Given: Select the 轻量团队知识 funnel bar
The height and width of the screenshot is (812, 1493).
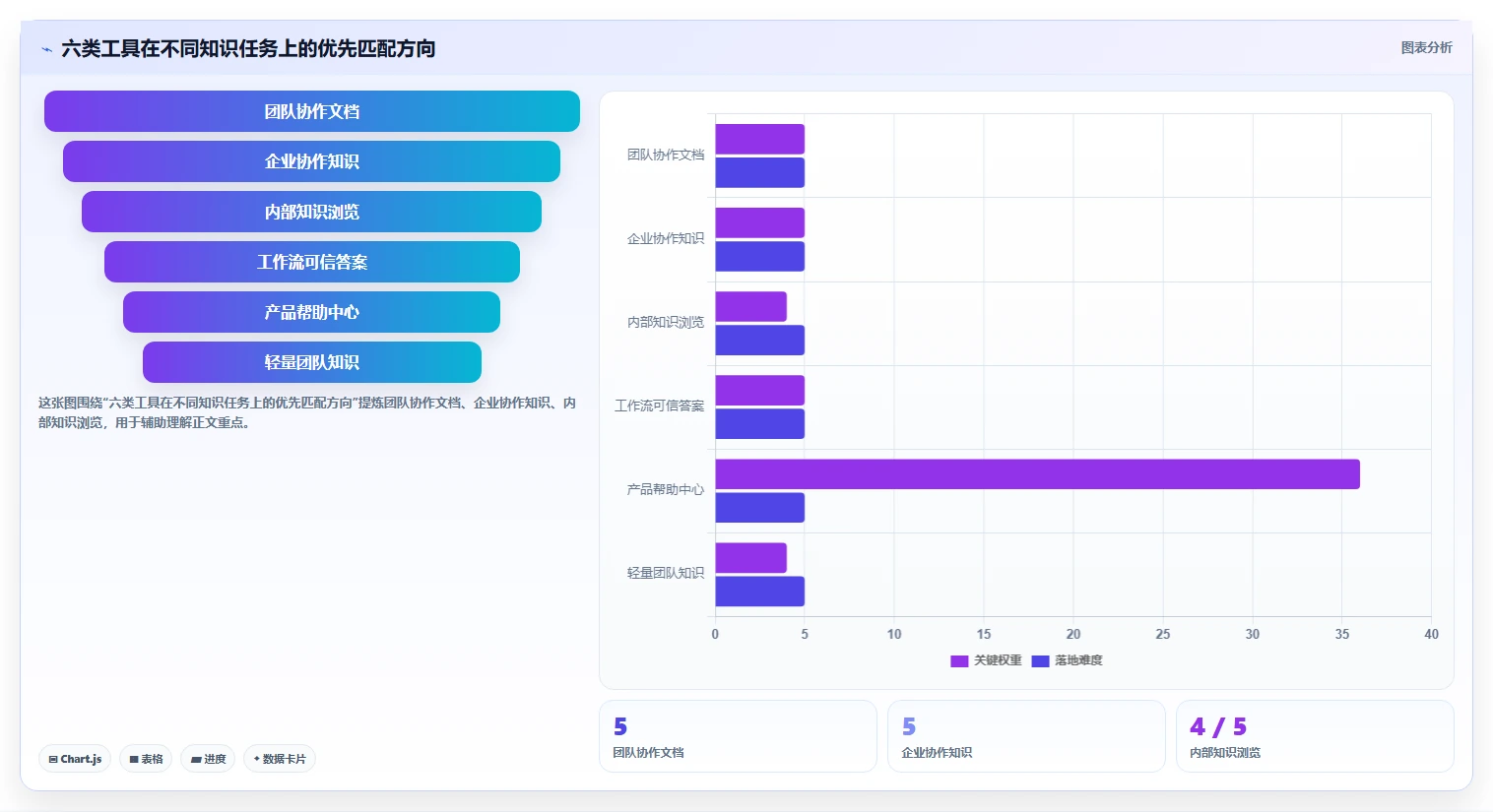Looking at the screenshot, I should point(312,362).
